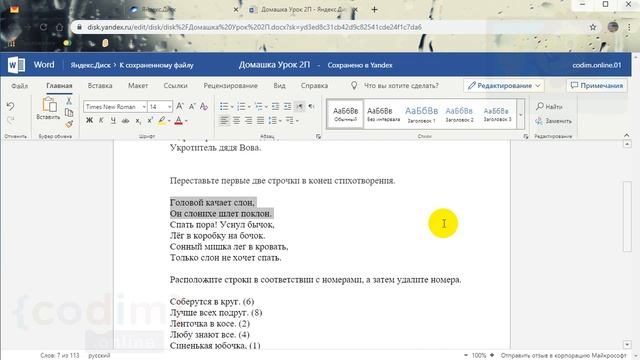Collapse the ribbon with the chevron
The image size is (640, 360).
pyautogui.click(x=627, y=135)
